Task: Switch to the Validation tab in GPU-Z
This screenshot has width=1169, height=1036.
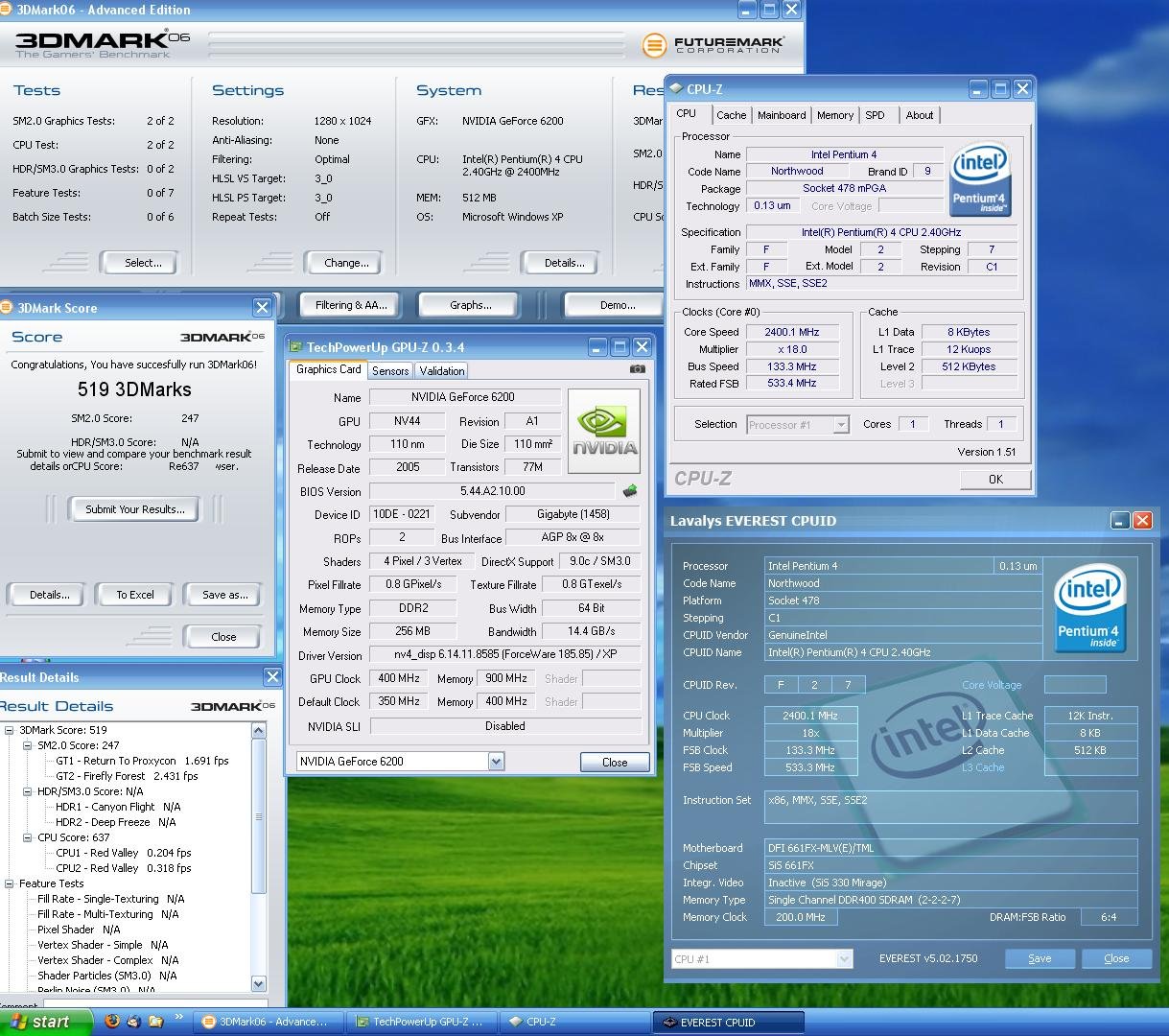Action: (442, 371)
